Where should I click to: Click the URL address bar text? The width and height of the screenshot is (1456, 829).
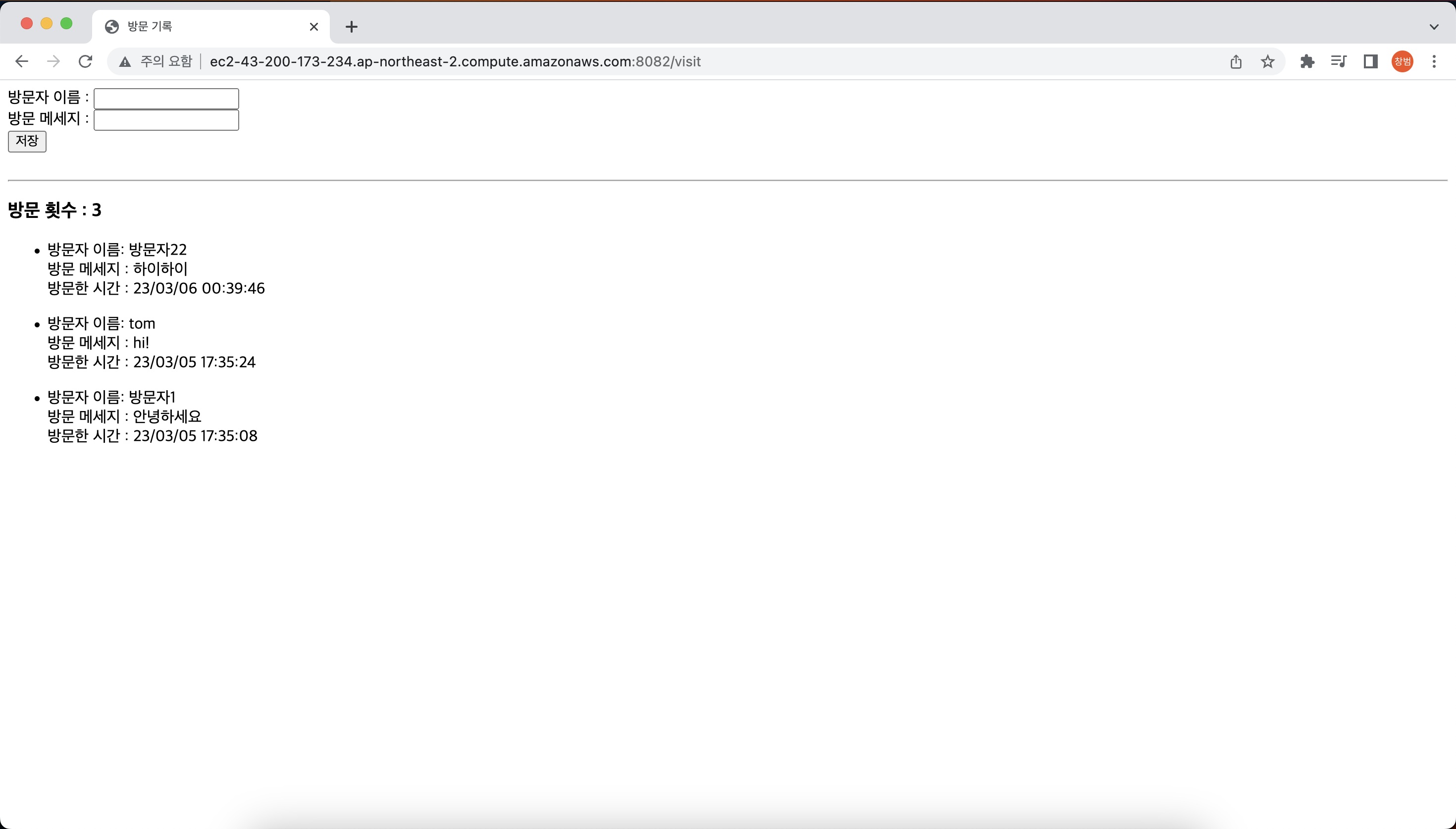(455, 61)
